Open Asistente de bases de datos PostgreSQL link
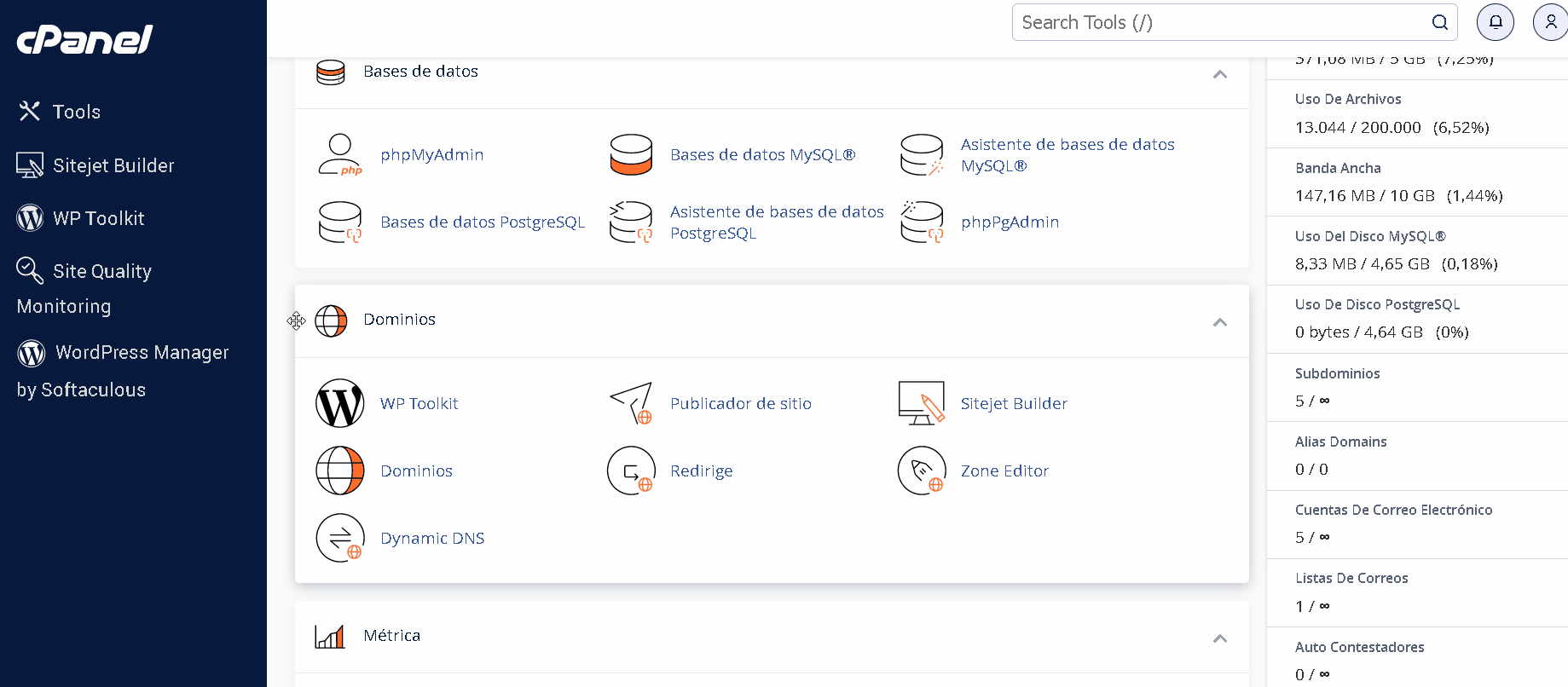 (x=777, y=222)
